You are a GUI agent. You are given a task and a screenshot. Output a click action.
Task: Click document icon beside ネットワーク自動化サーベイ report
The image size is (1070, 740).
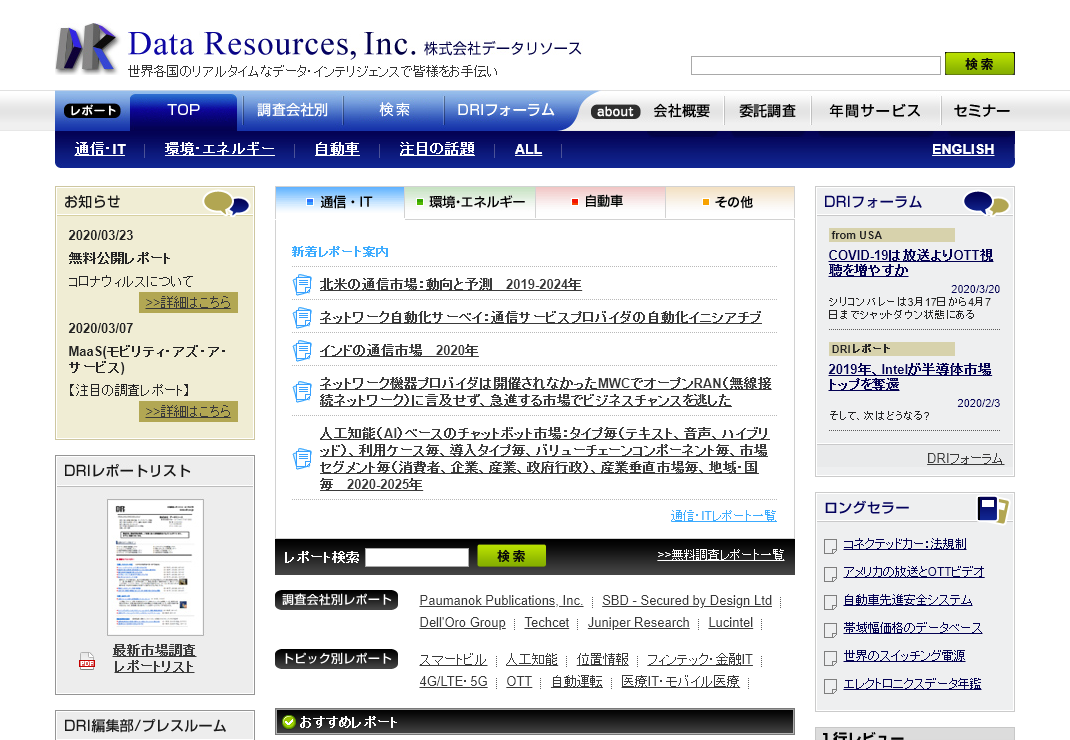302,317
